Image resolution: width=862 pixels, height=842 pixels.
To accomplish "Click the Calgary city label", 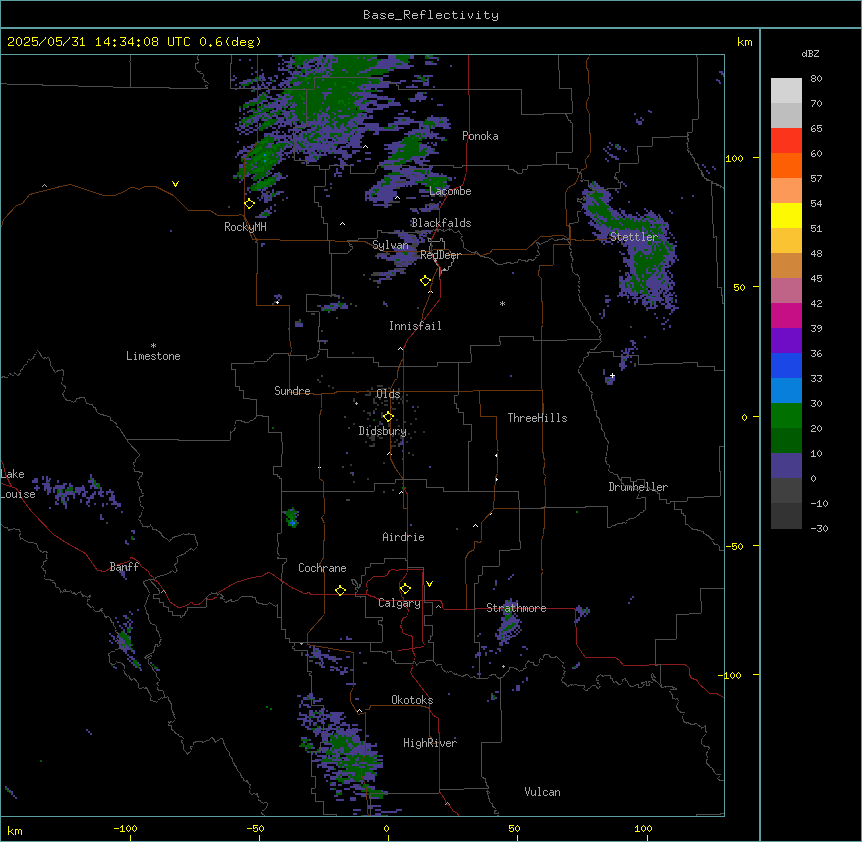I will pos(399,603).
